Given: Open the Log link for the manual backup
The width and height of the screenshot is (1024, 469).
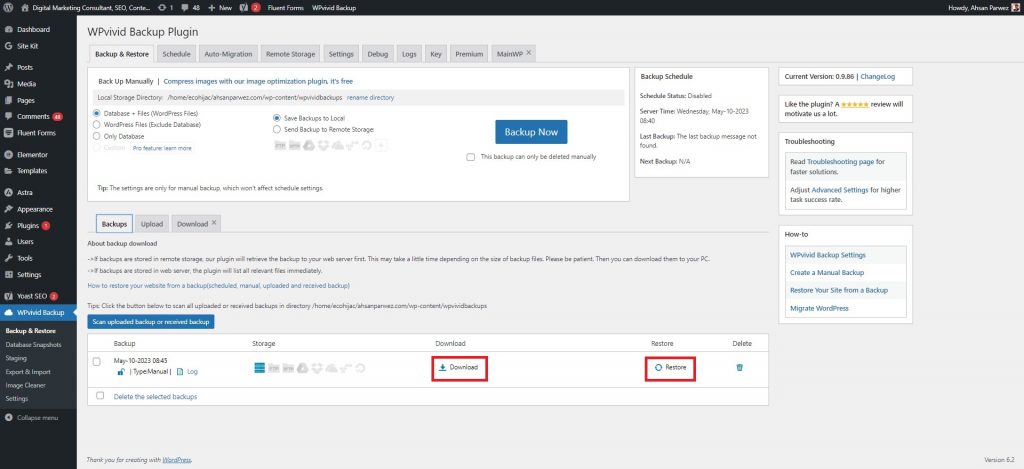Looking at the screenshot, I should coord(192,371).
